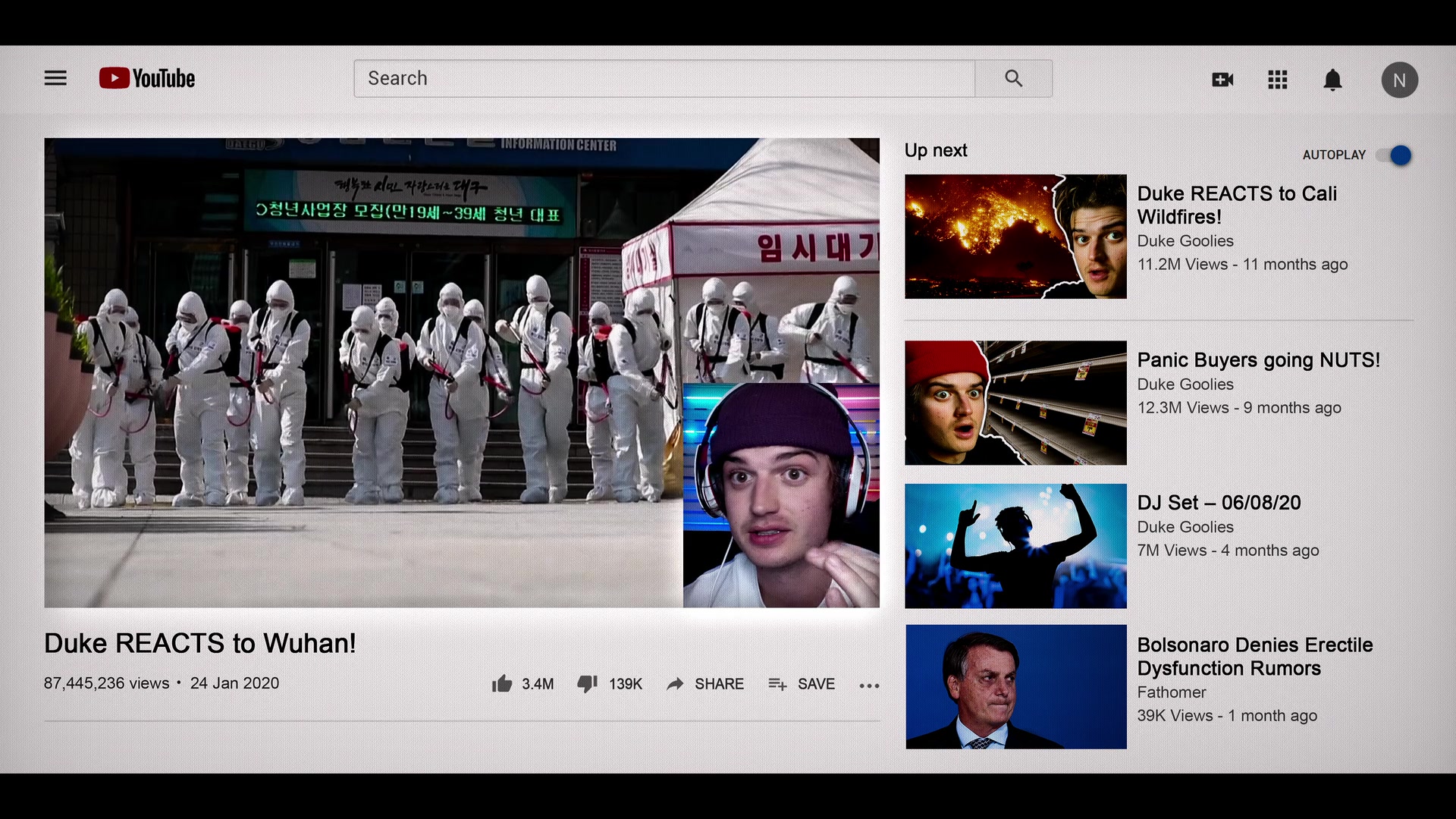Open the Panic Buyers video thumbnail
The height and width of the screenshot is (819, 1456).
tap(1015, 403)
